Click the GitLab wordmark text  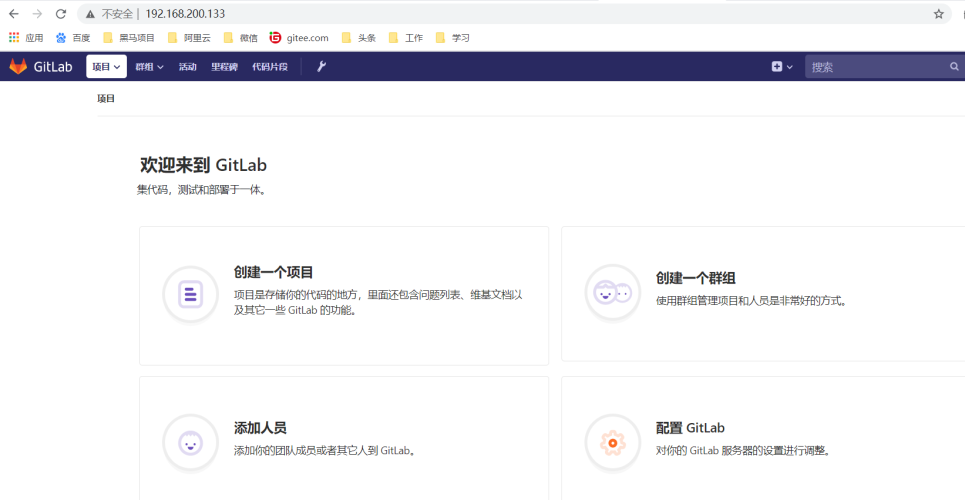tap(53, 67)
